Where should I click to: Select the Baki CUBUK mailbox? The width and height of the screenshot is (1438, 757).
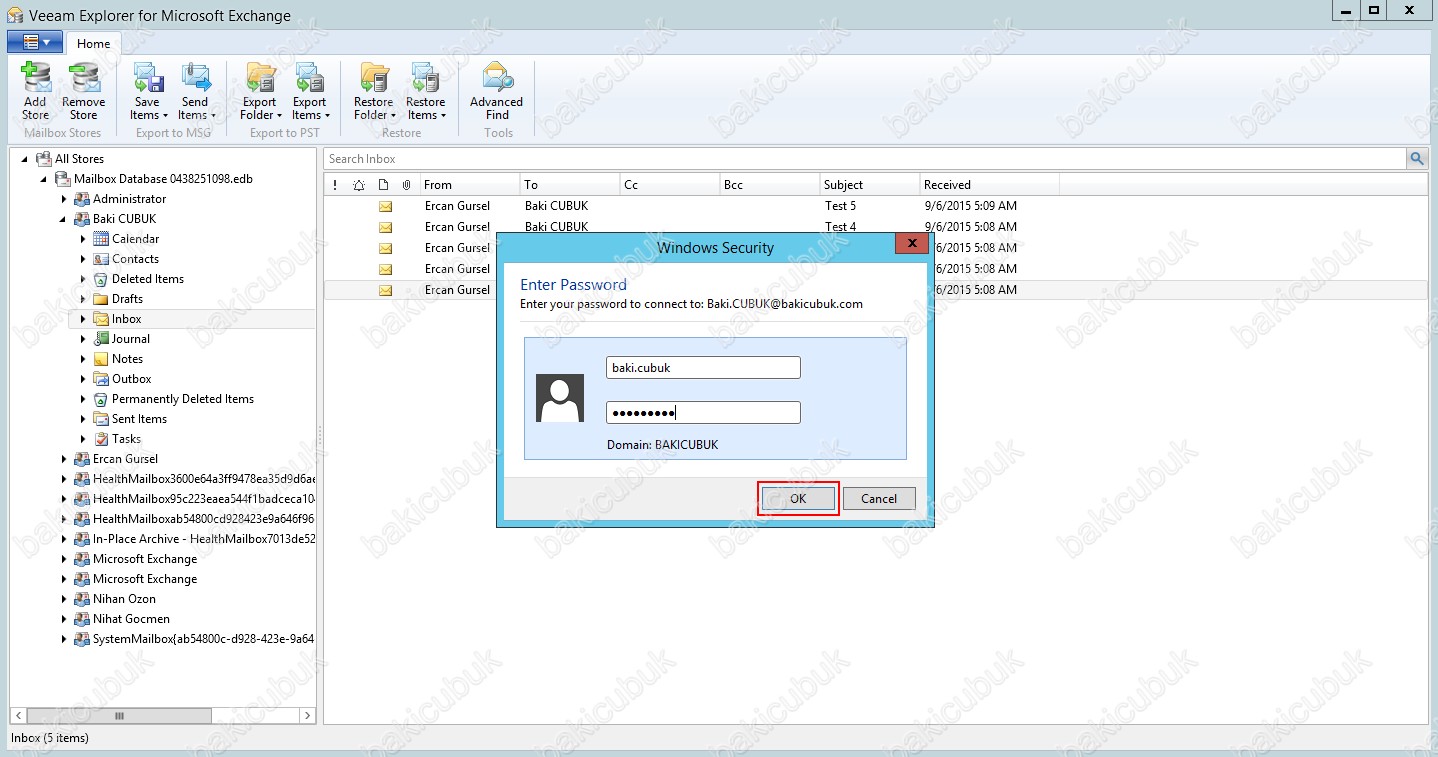click(124, 218)
